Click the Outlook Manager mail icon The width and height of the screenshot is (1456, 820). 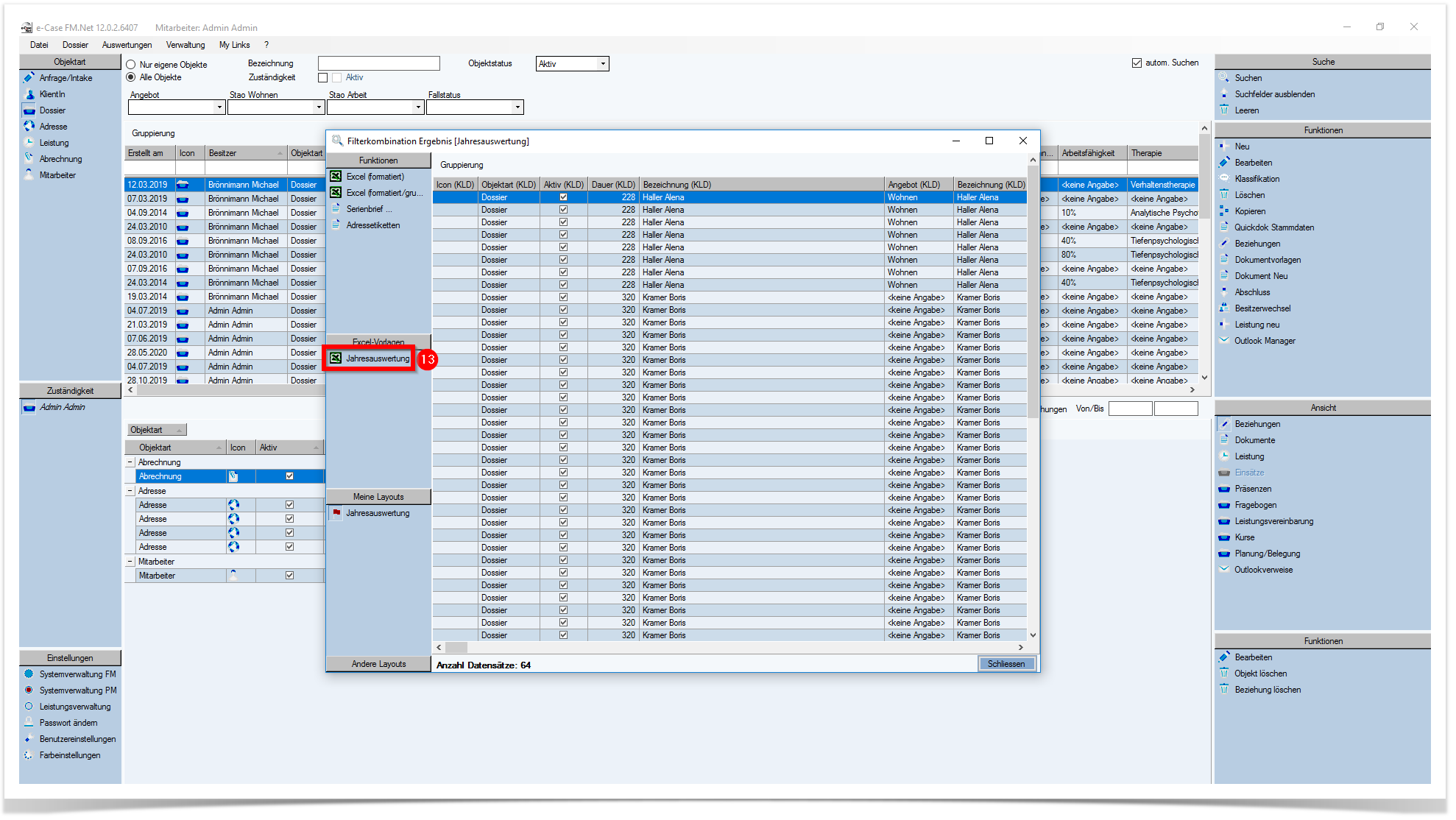tap(1224, 341)
